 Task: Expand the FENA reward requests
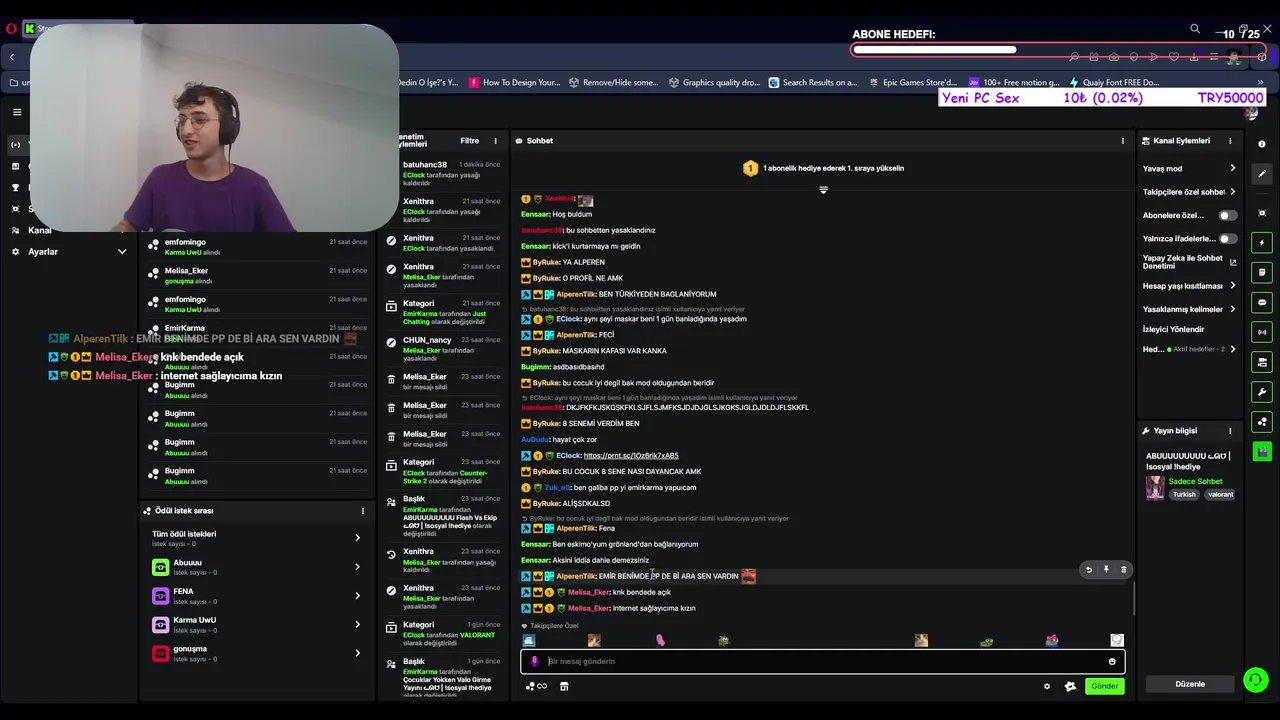point(258,596)
